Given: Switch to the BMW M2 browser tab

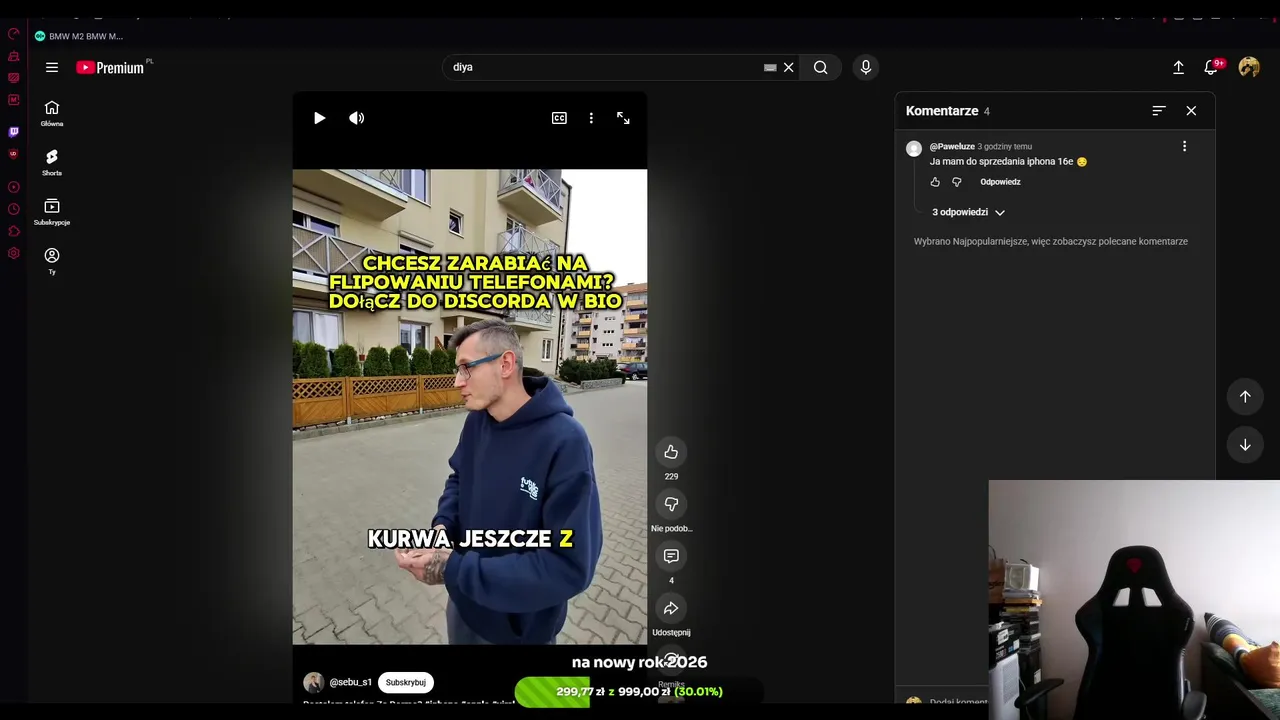Looking at the screenshot, I should 80,36.
